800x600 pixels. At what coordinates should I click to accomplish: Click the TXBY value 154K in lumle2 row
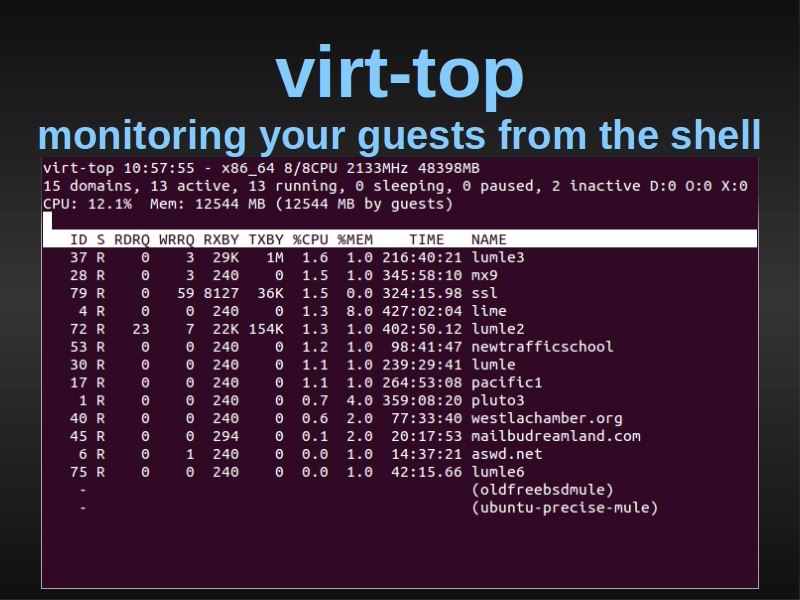click(x=266, y=329)
